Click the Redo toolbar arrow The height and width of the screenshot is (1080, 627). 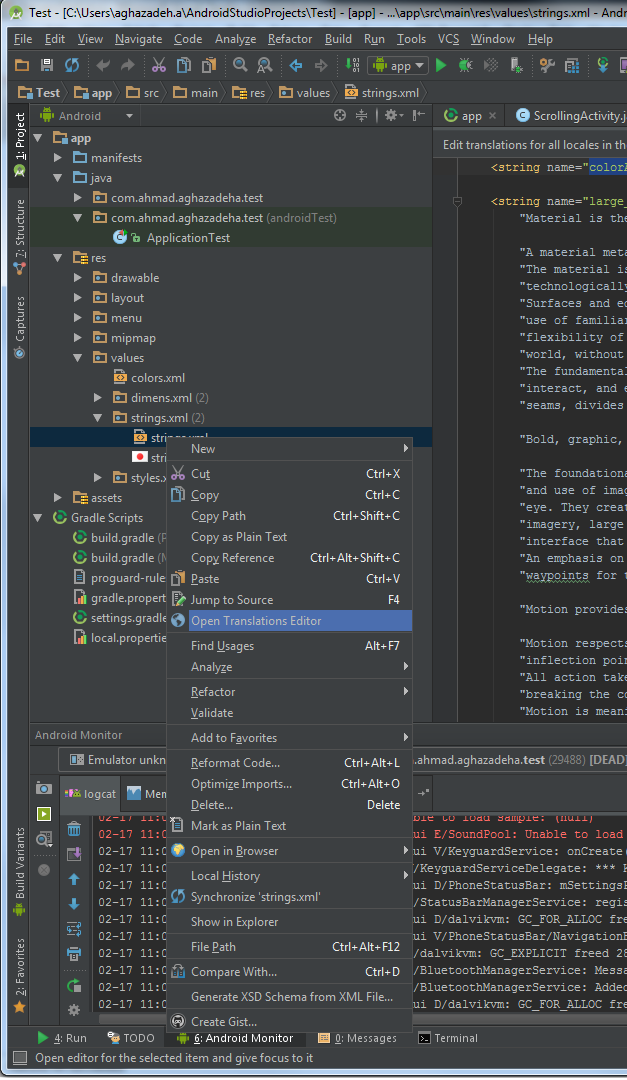pyautogui.click(x=127, y=65)
